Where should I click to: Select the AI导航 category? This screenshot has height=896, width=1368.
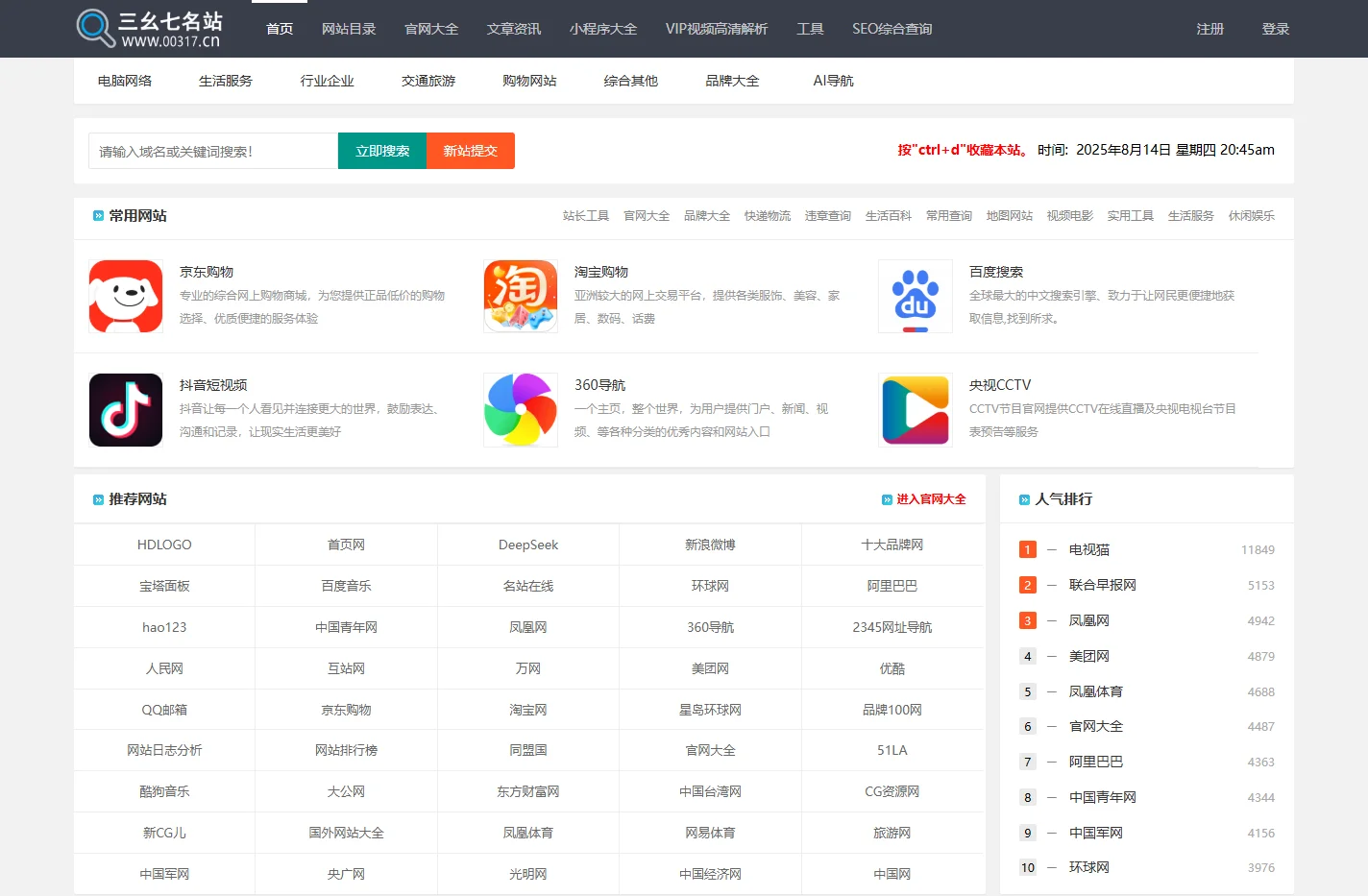click(833, 81)
